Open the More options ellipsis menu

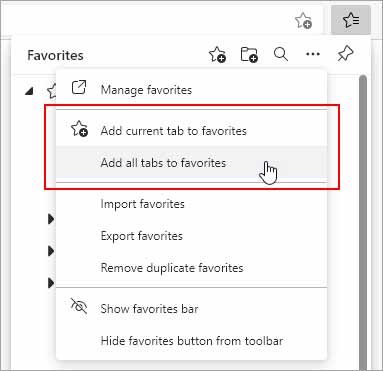click(x=313, y=54)
